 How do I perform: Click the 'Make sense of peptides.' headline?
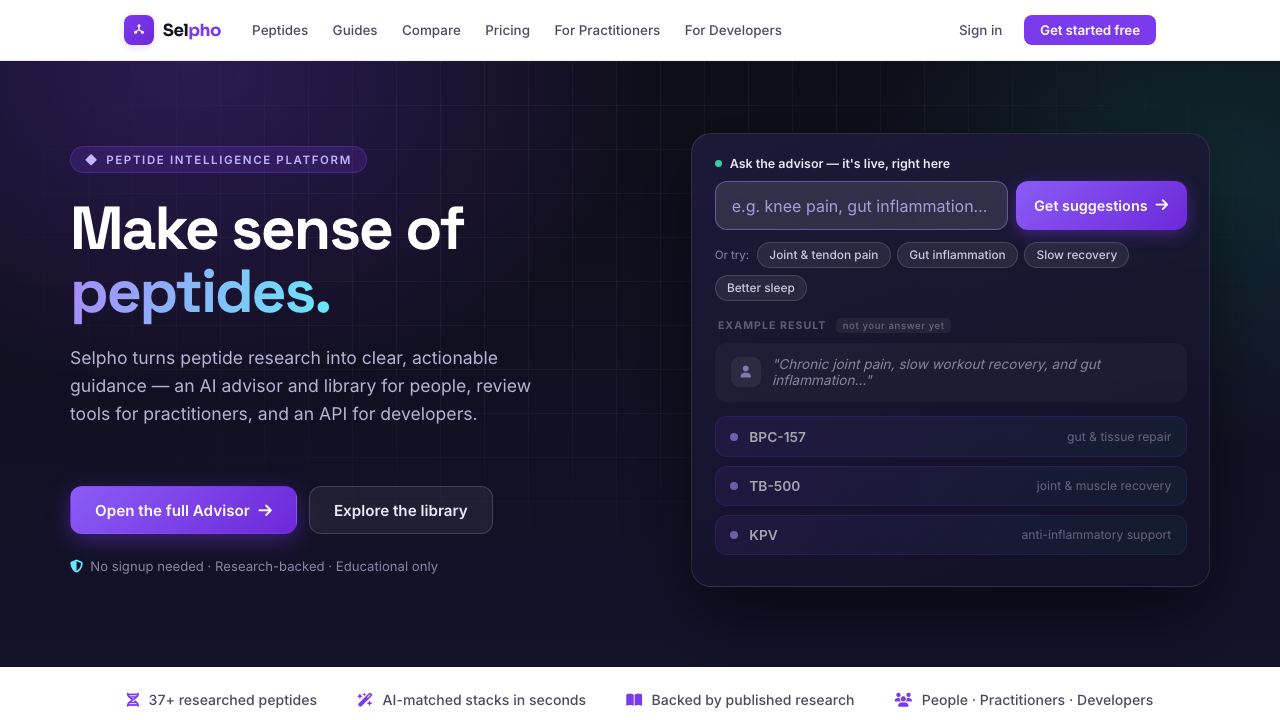click(x=268, y=260)
